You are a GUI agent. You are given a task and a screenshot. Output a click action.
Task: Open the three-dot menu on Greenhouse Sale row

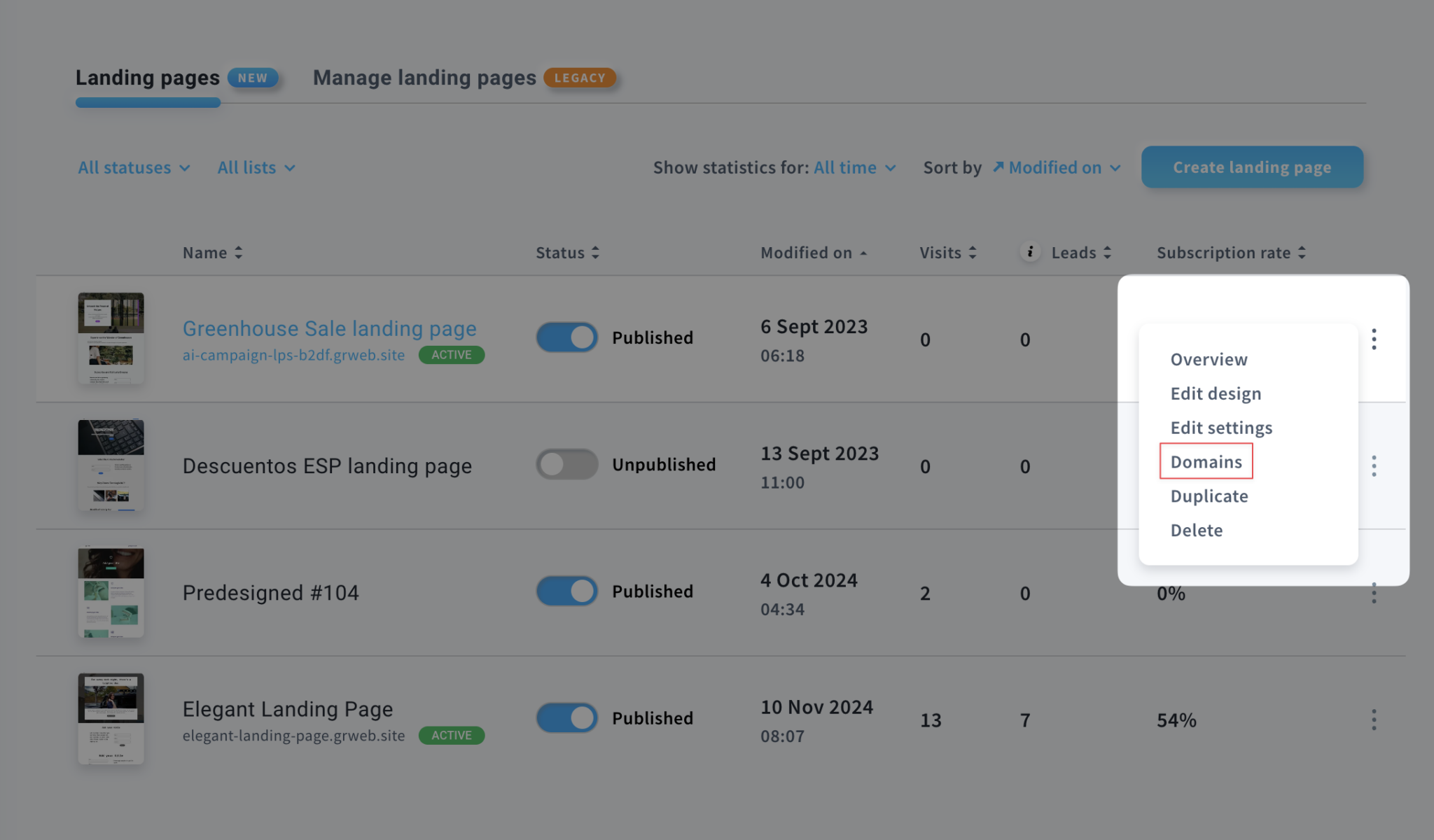click(1374, 339)
